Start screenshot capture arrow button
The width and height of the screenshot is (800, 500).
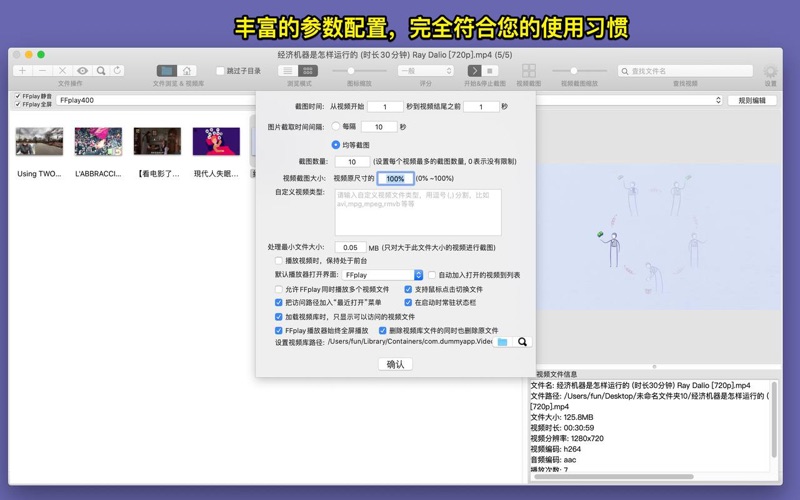474,70
